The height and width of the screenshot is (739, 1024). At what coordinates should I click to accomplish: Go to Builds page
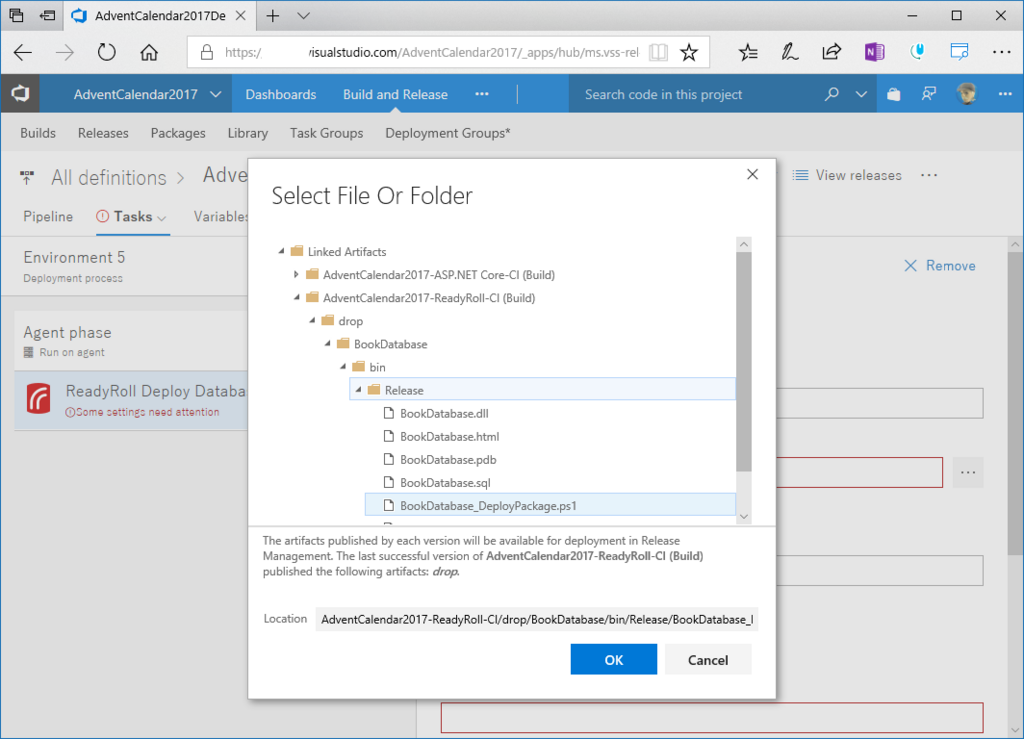38,133
